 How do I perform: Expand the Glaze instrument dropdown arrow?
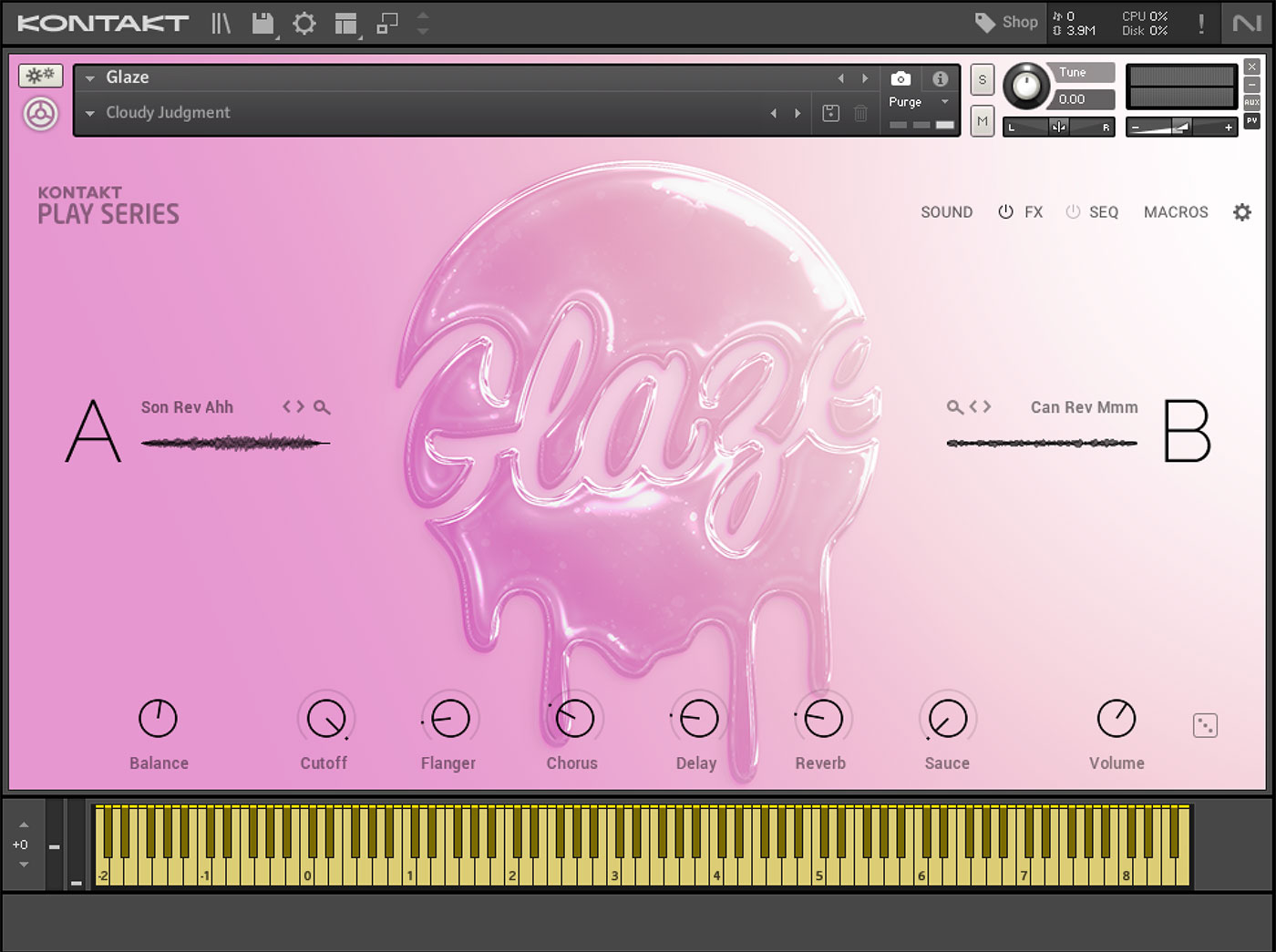(90, 78)
